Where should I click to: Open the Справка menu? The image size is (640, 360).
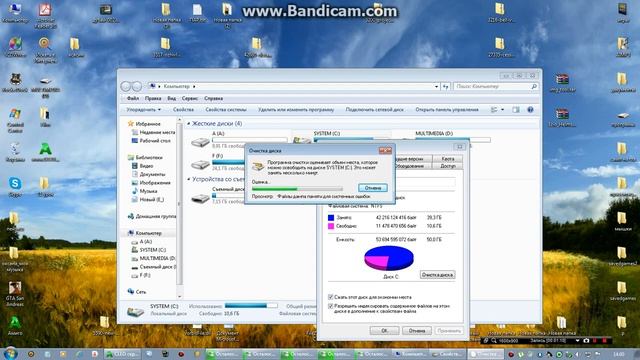coord(213,98)
